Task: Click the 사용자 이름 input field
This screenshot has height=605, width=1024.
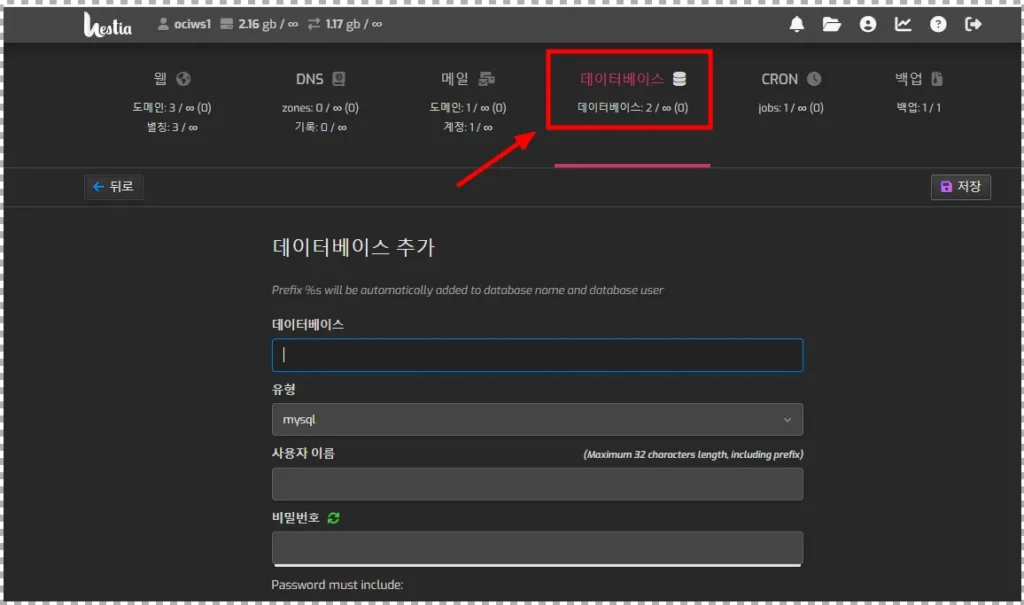Action: pos(537,484)
